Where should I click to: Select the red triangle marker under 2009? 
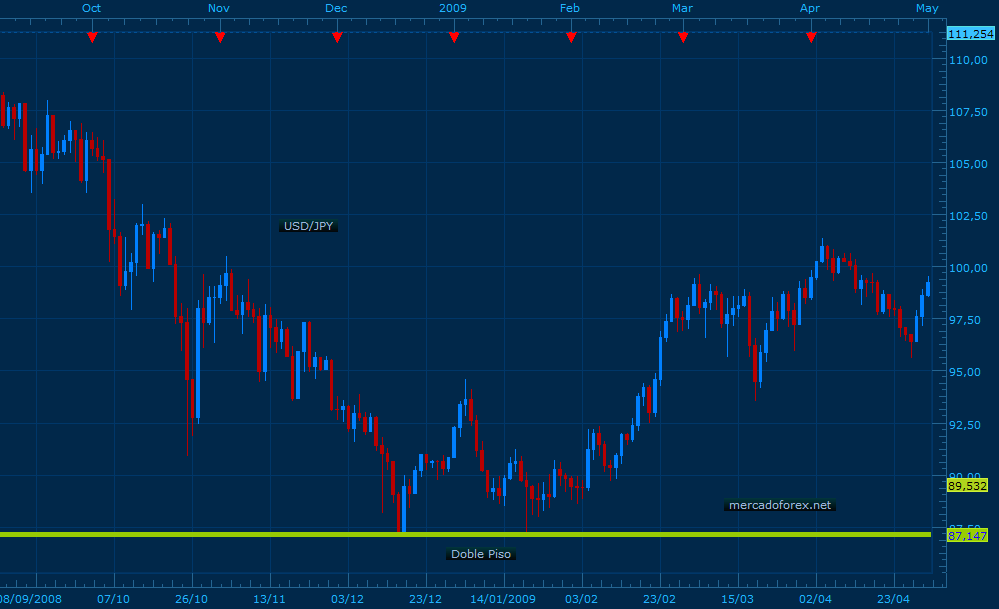coord(454,38)
